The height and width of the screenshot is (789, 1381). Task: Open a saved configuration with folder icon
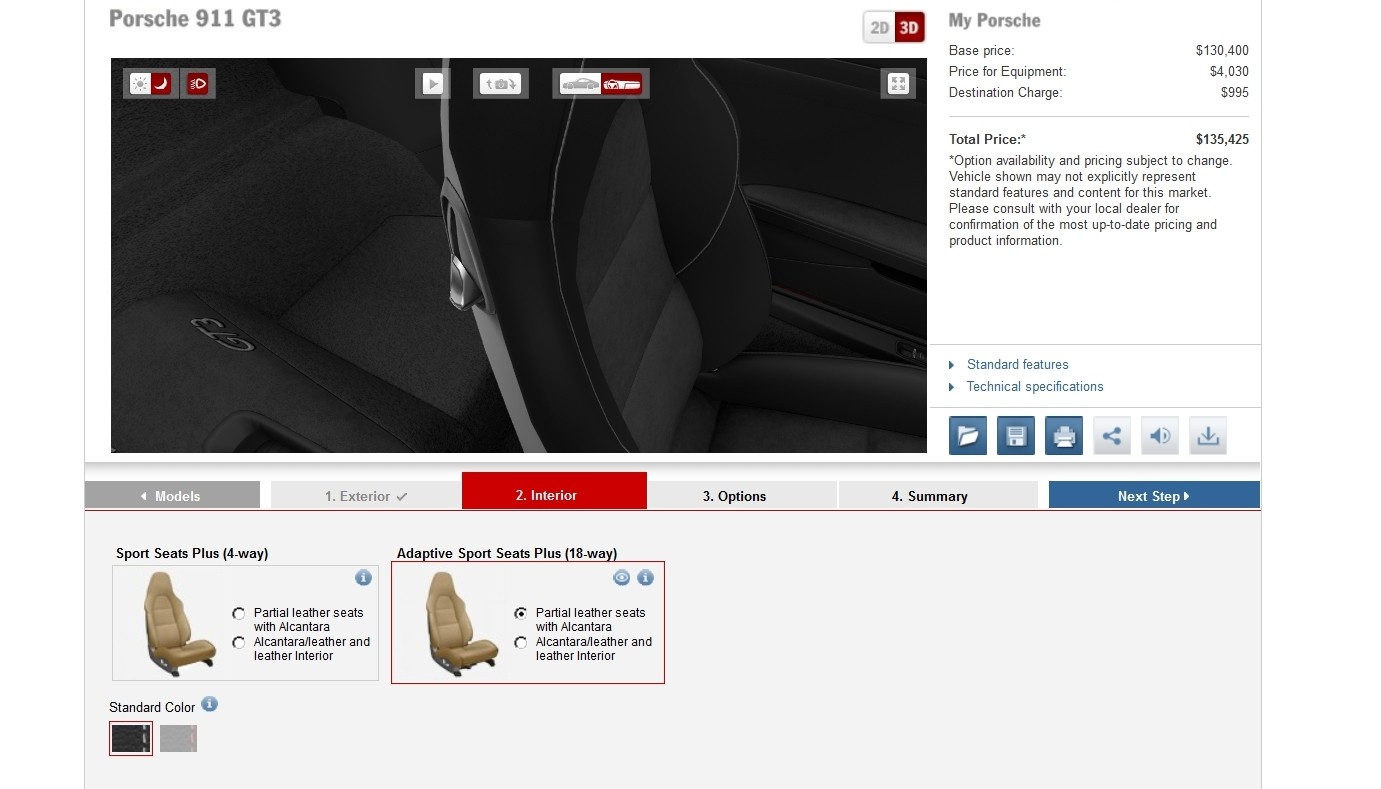point(968,436)
